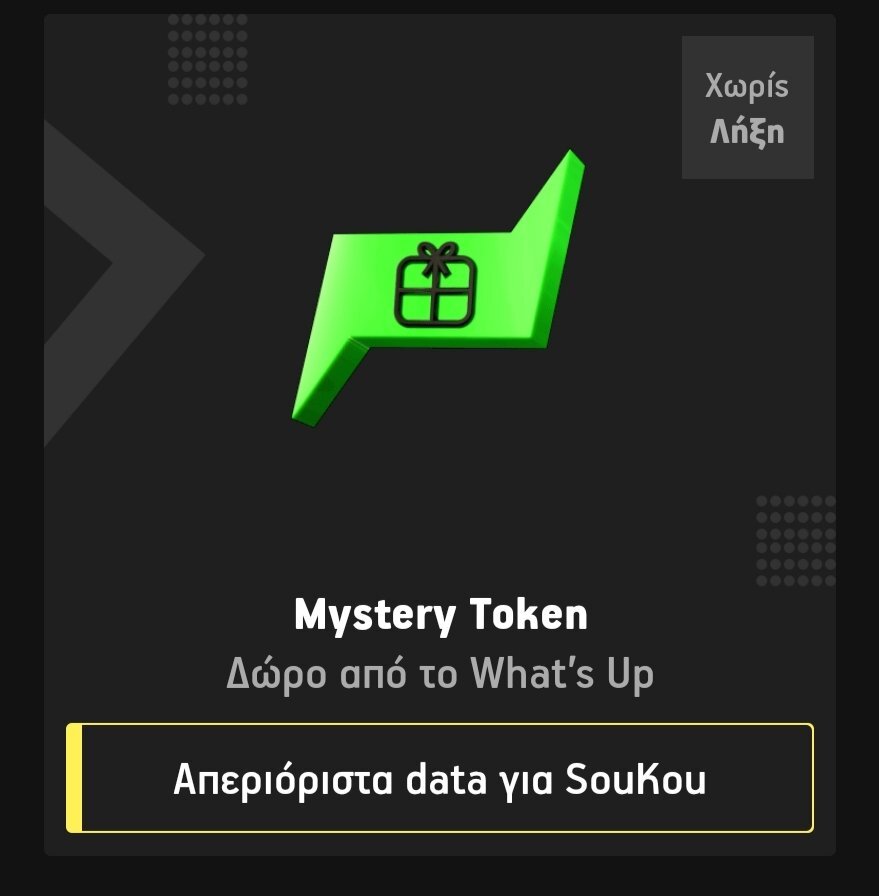
Task: Click the word "Χωρίς" in the badge
Action: 747,86
